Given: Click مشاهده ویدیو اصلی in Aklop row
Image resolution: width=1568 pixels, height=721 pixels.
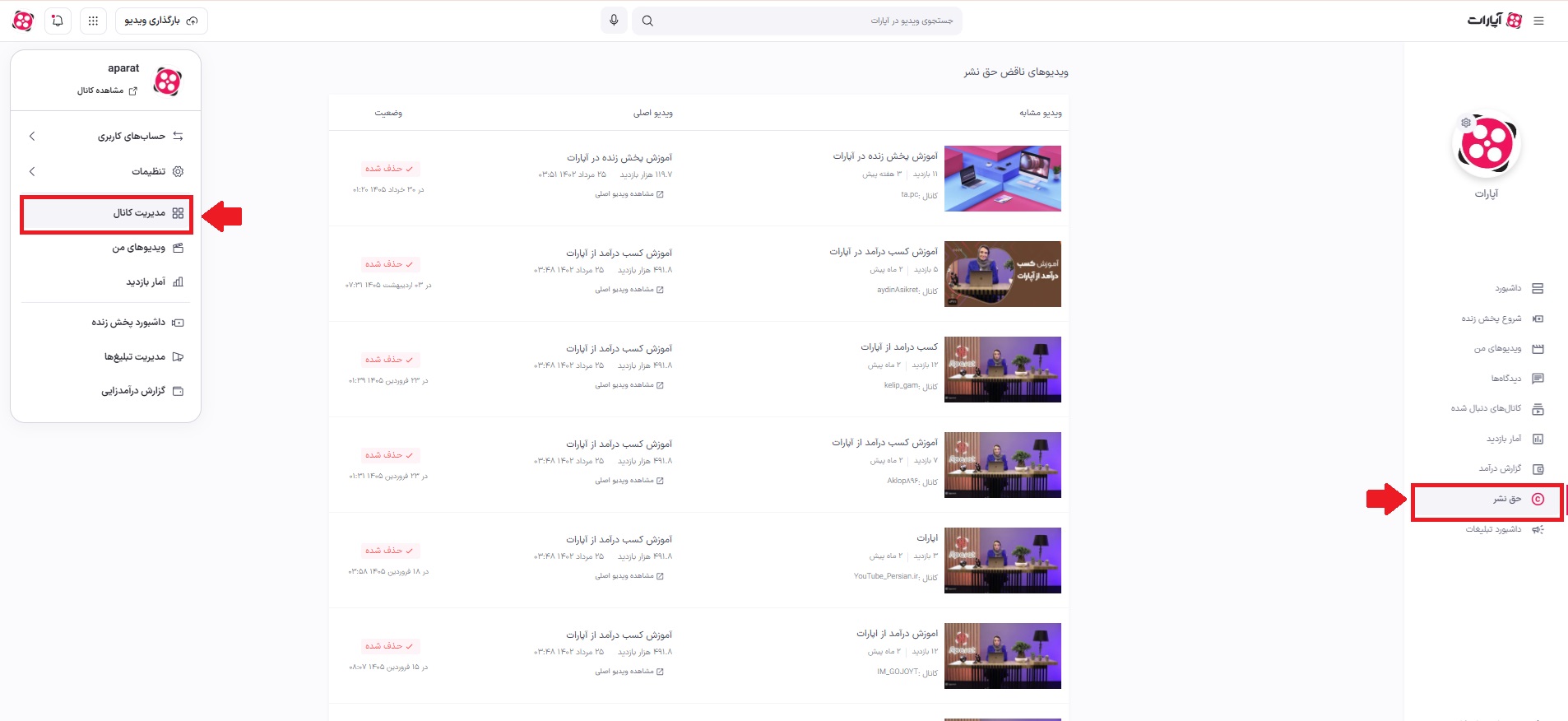Looking at the screenshot, I should pyautogui.click(x=629, y=481).
